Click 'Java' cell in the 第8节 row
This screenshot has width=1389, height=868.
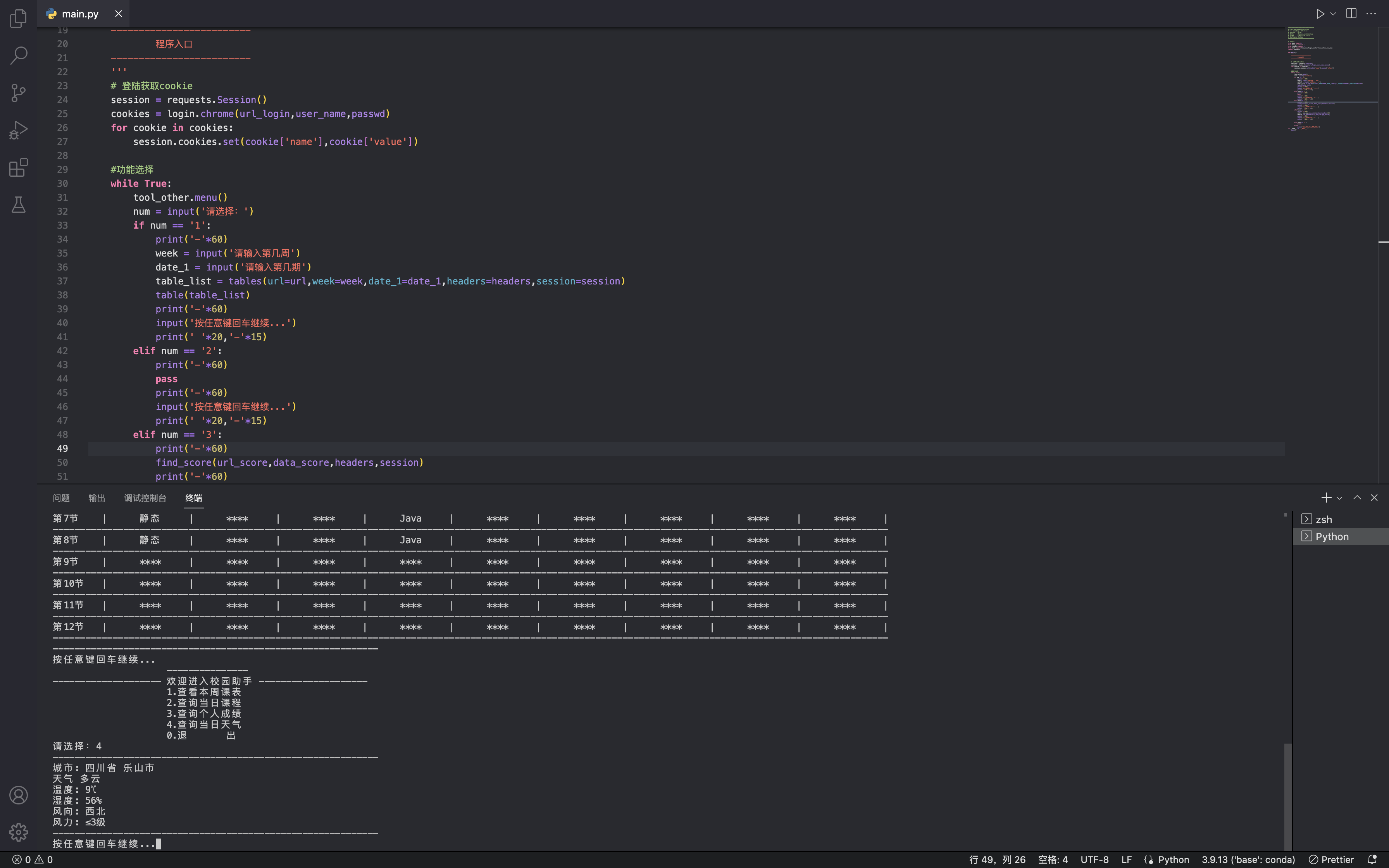pos(410,540)
